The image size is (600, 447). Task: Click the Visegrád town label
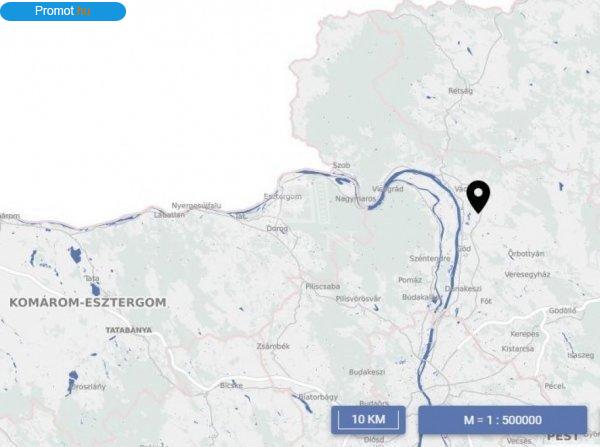(x=388, y=189)
